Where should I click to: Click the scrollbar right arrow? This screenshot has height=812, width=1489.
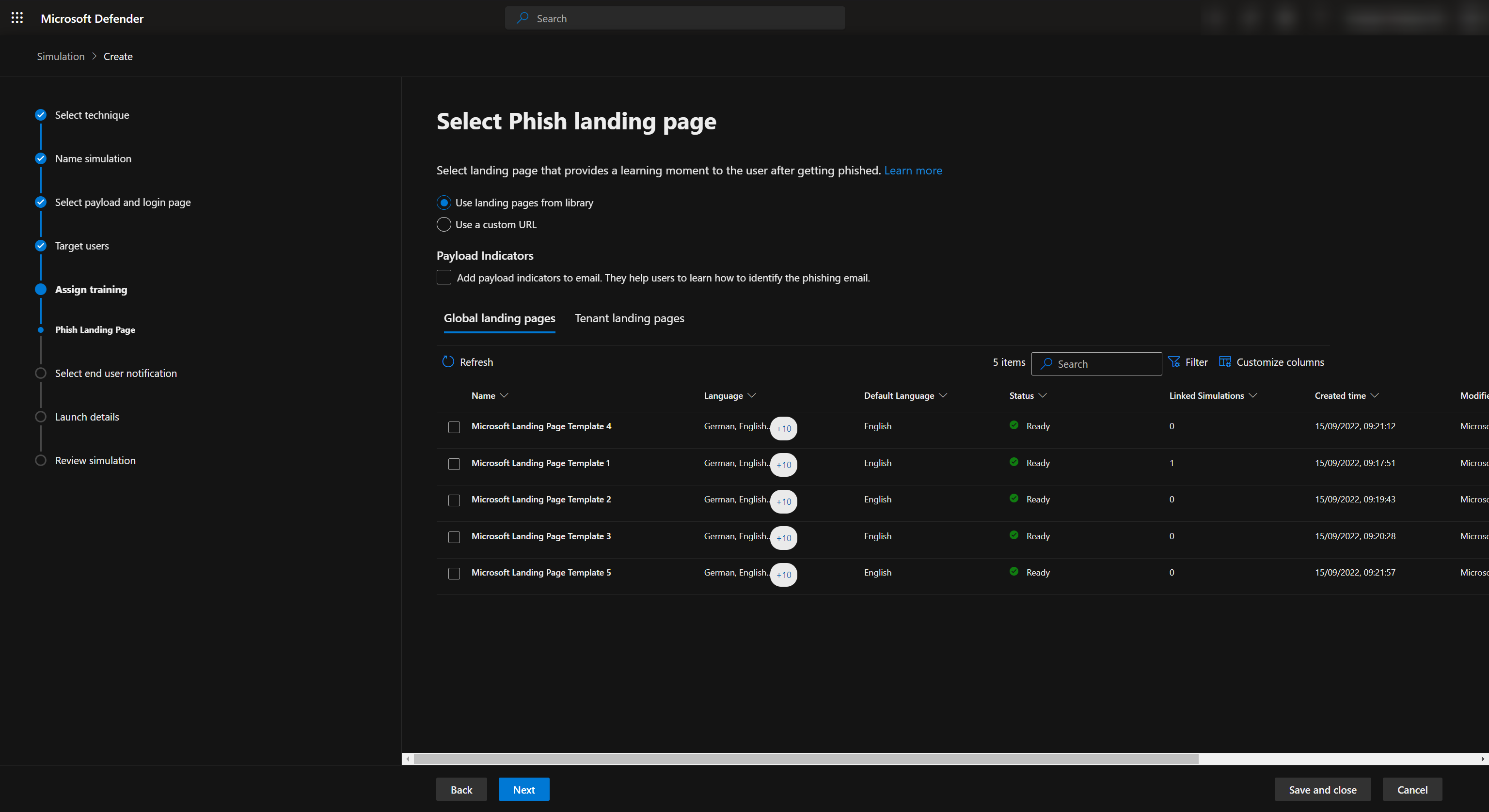click(x=1482, y=759)
